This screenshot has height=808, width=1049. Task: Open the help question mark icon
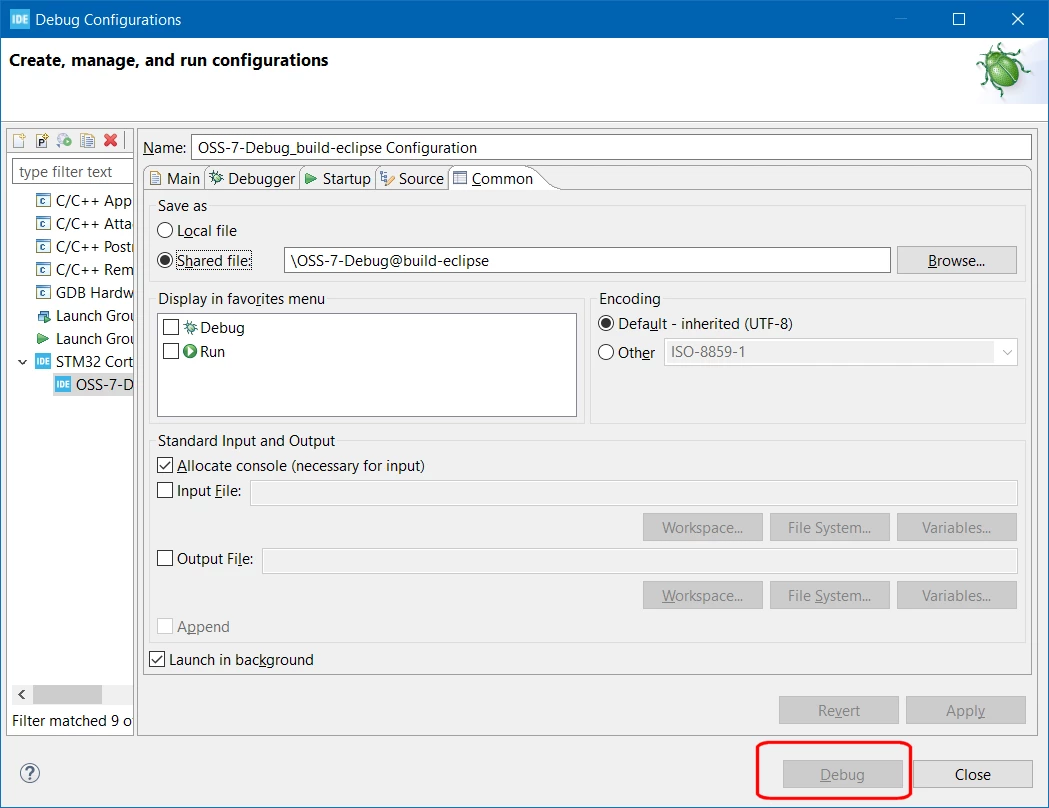[30, 773]
